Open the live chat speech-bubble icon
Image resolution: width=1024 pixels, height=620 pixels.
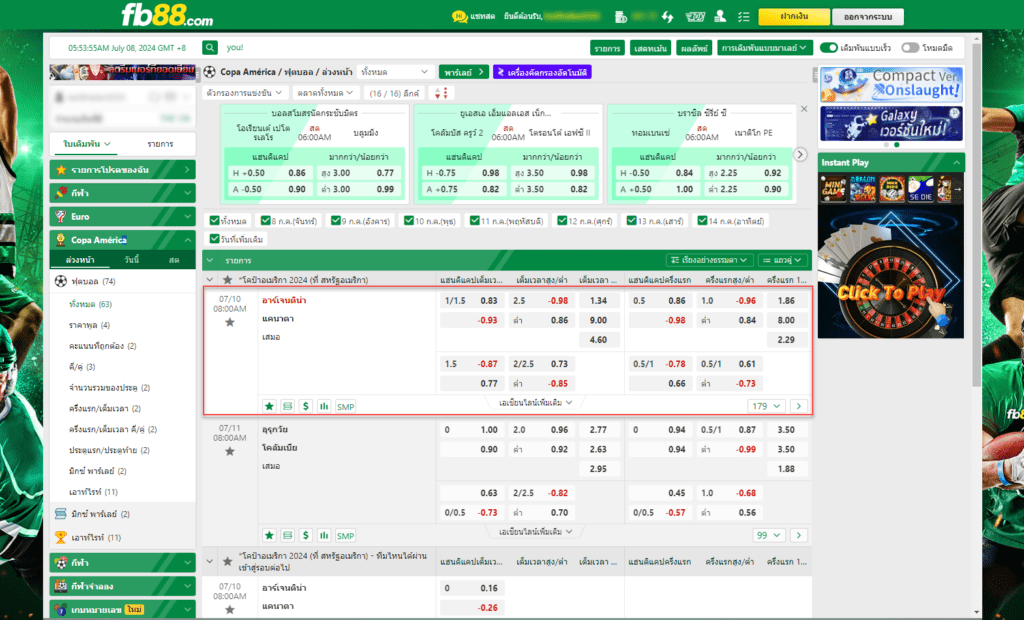coord(459,16)
